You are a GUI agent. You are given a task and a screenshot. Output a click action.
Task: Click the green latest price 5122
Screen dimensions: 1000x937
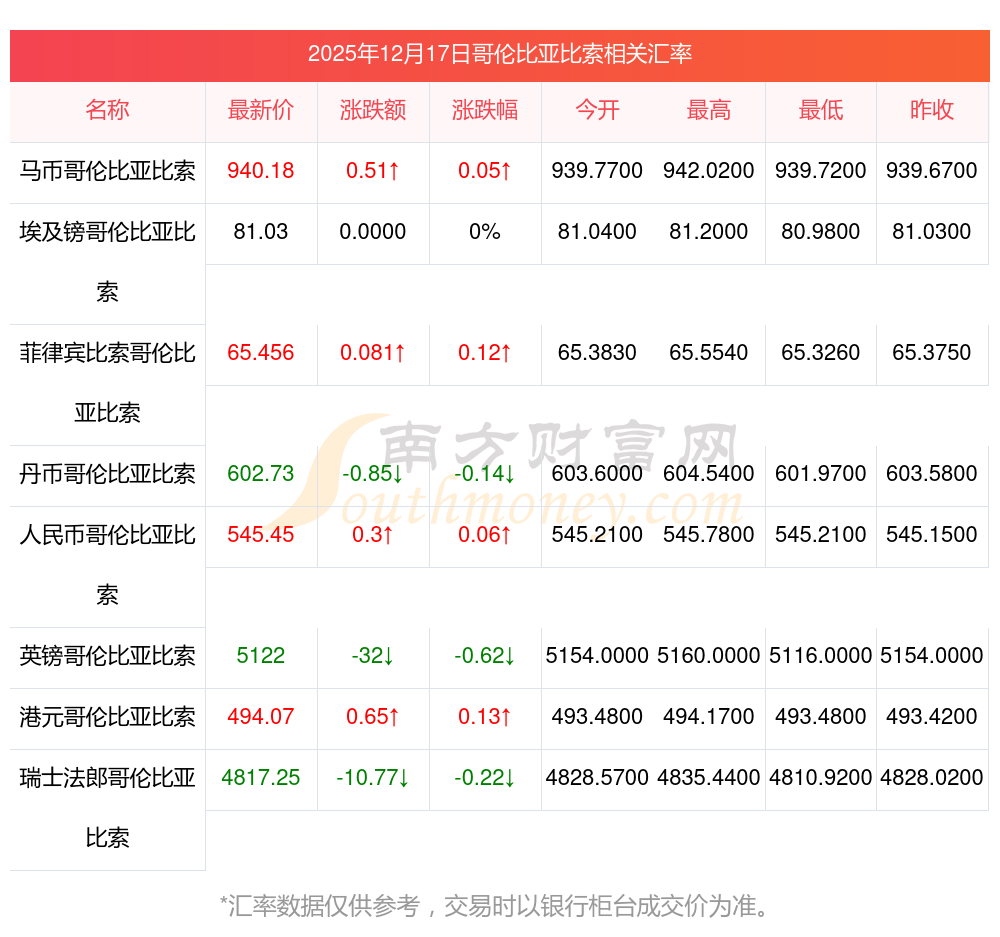[x=261, y=656]
